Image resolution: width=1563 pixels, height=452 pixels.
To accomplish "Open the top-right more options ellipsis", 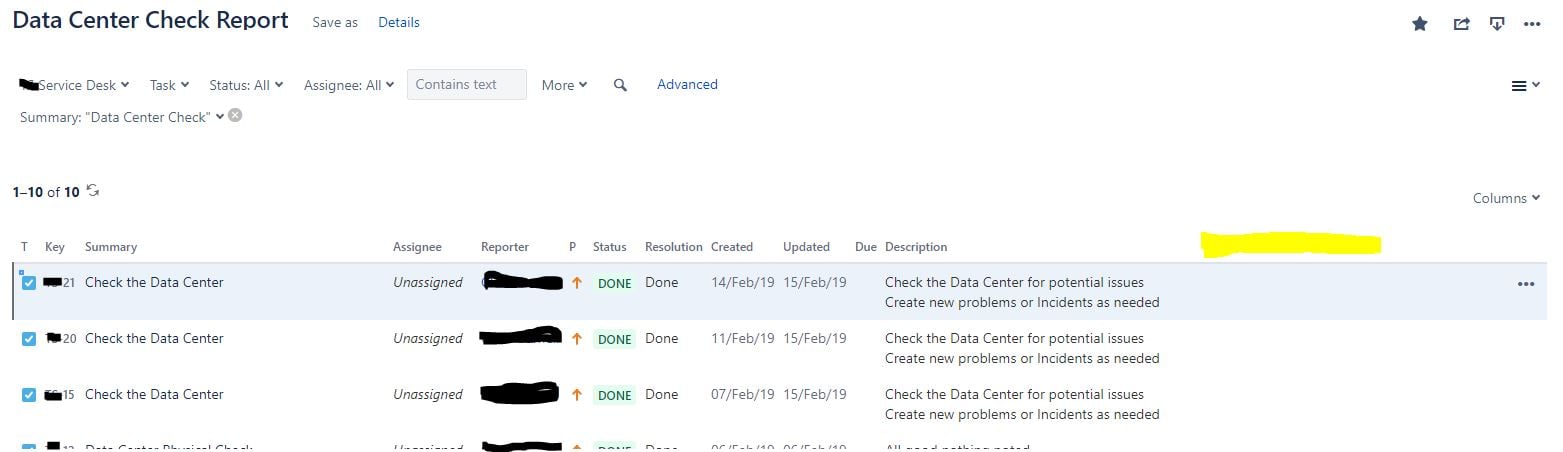I will pyautogui.click(x=1532, y=24).
